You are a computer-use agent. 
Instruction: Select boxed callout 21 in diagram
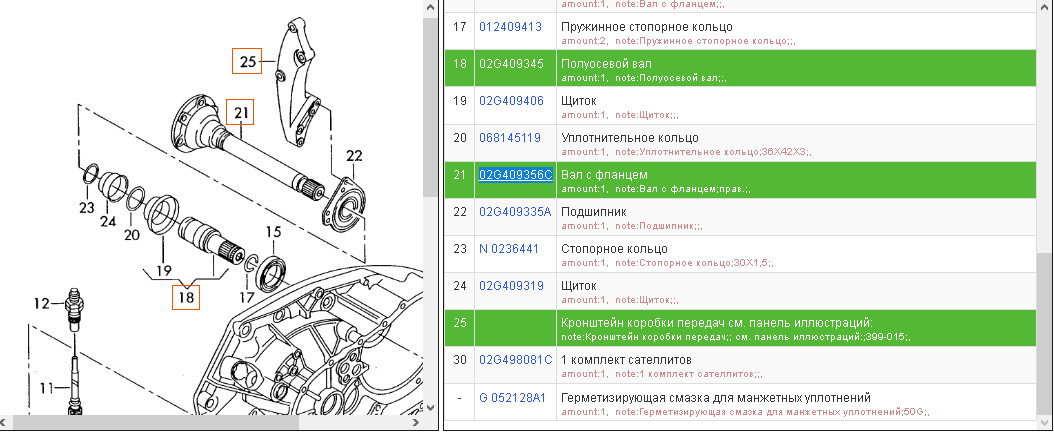click(x=240, y=111)
